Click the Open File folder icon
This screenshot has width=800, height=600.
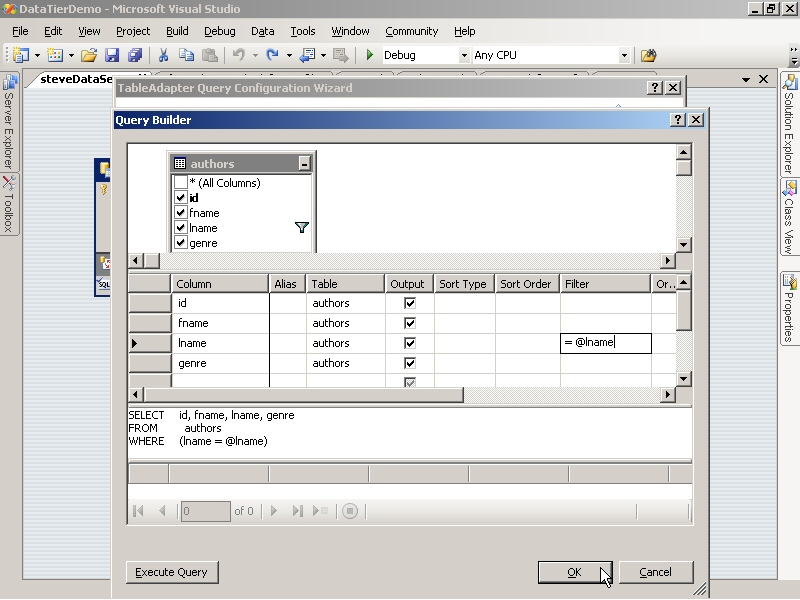point(89,55)
